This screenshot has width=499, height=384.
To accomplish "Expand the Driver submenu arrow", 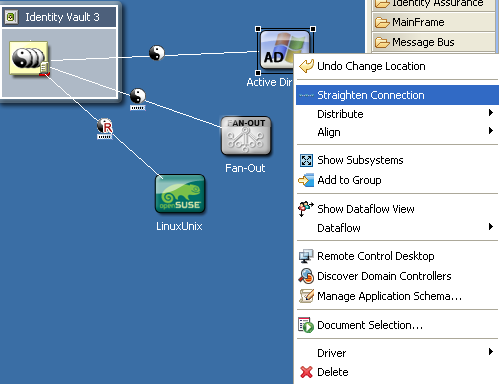I will [x=491, y=352].
